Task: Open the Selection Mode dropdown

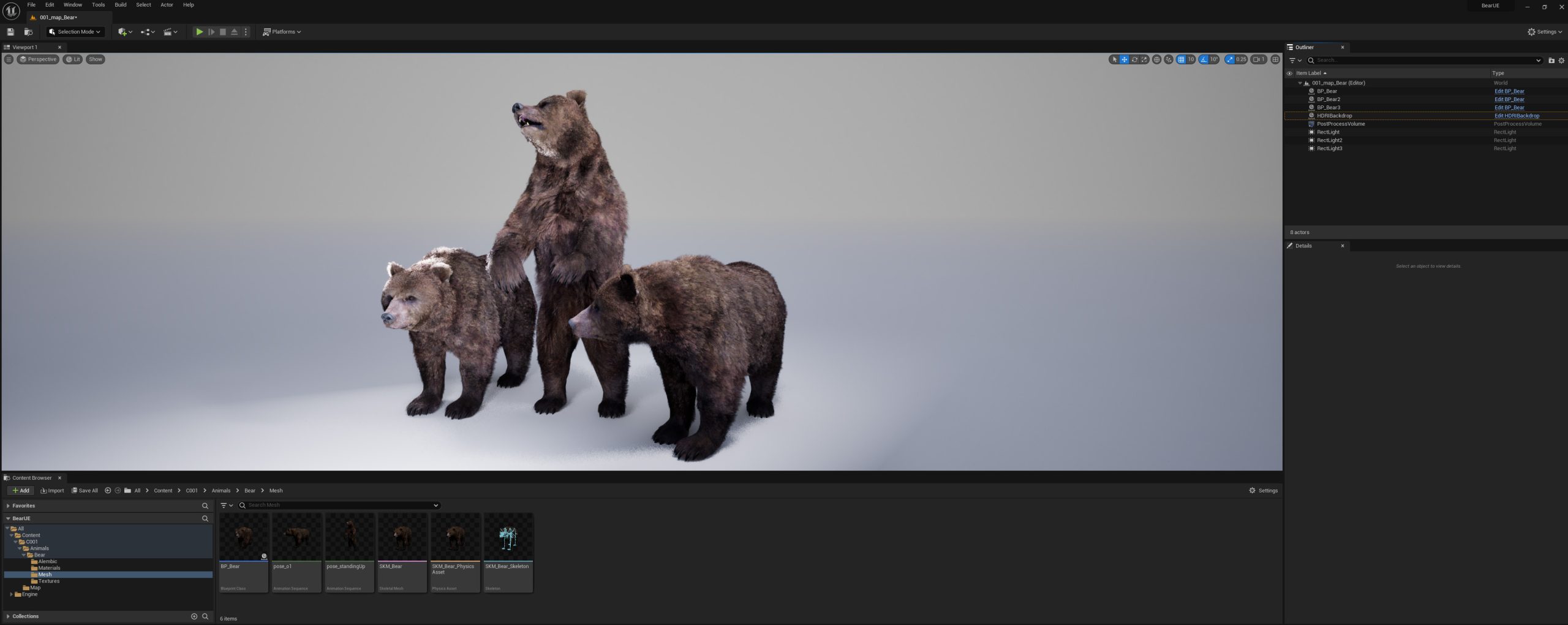Action: (x=75, y=32)
